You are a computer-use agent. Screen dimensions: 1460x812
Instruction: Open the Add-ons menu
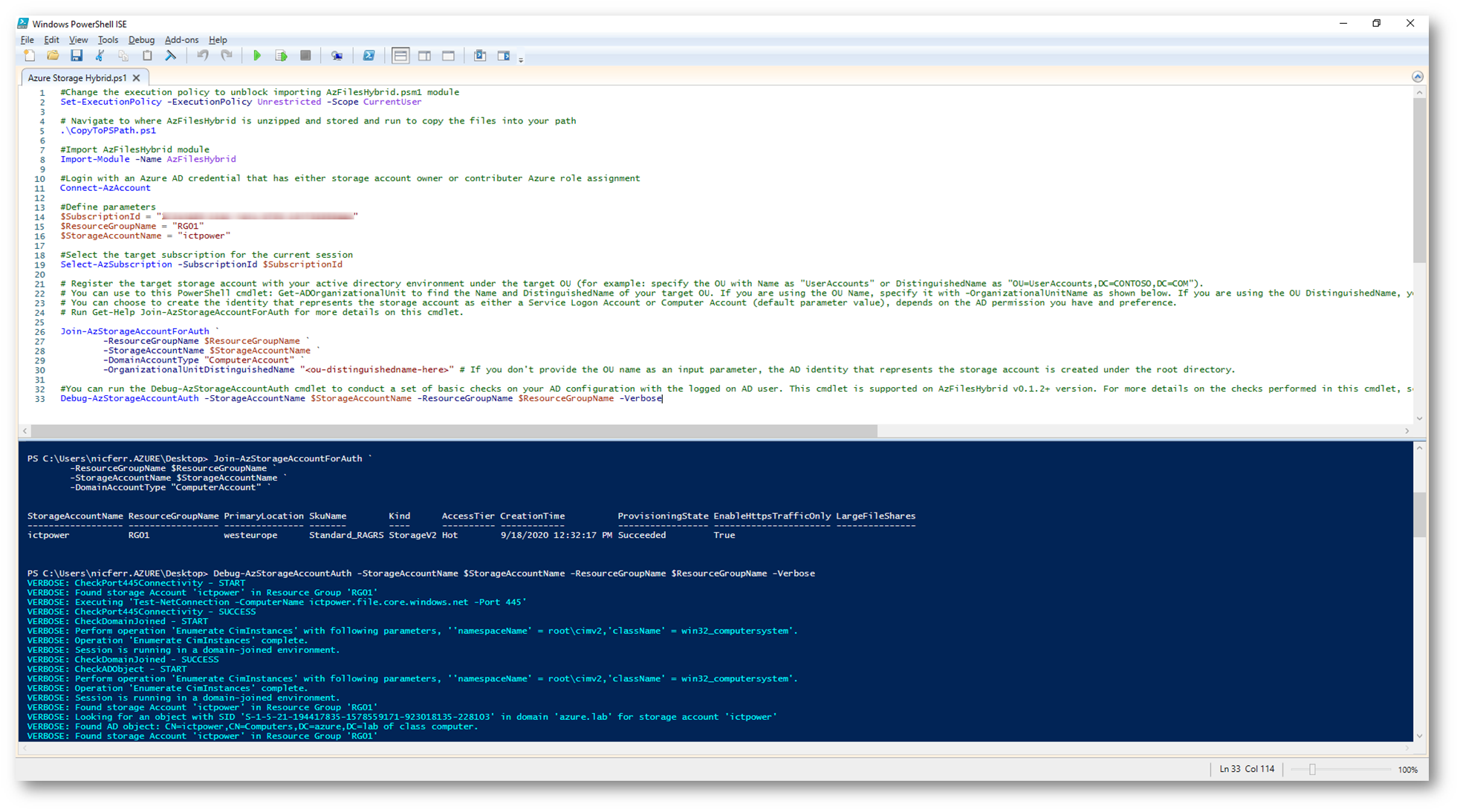[181, 40]
